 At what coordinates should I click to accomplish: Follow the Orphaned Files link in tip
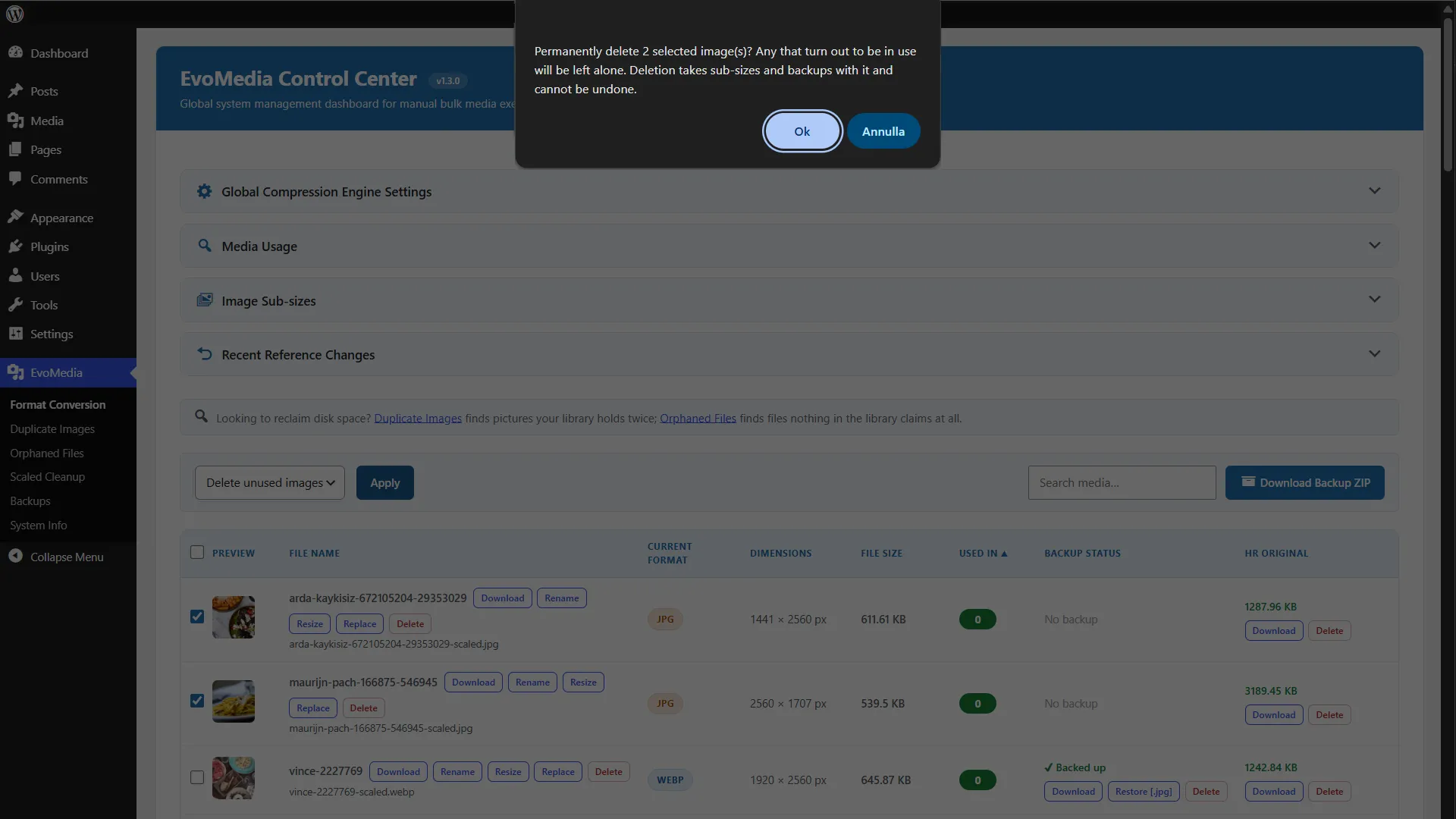coord(698,418)
